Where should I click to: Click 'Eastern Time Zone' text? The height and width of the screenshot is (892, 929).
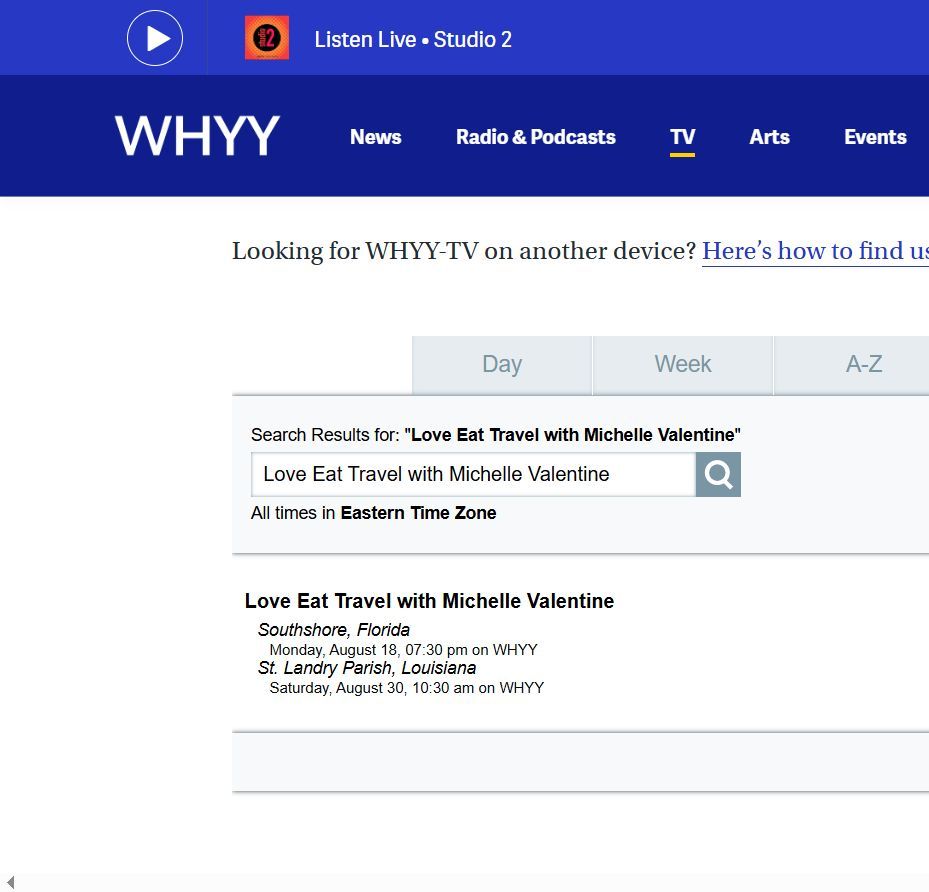tap(418, 513)
